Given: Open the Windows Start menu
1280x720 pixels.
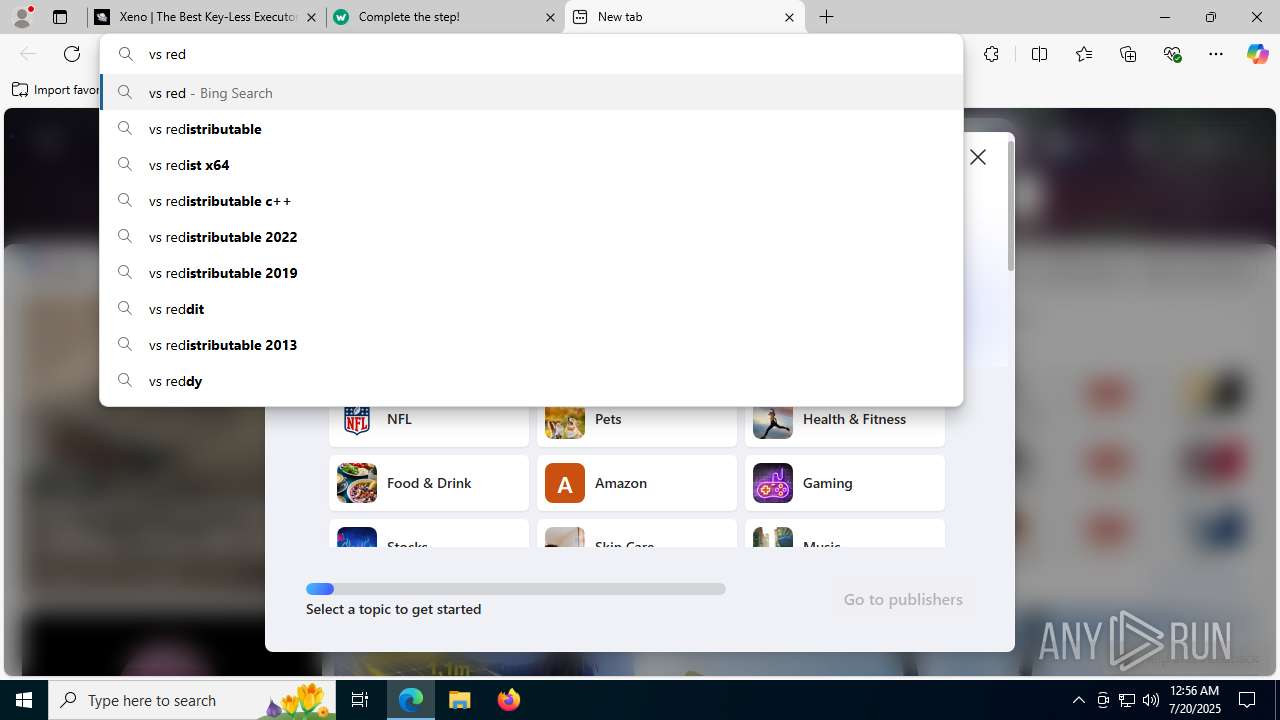Looking at the screenshot, I should pos(24,700).
